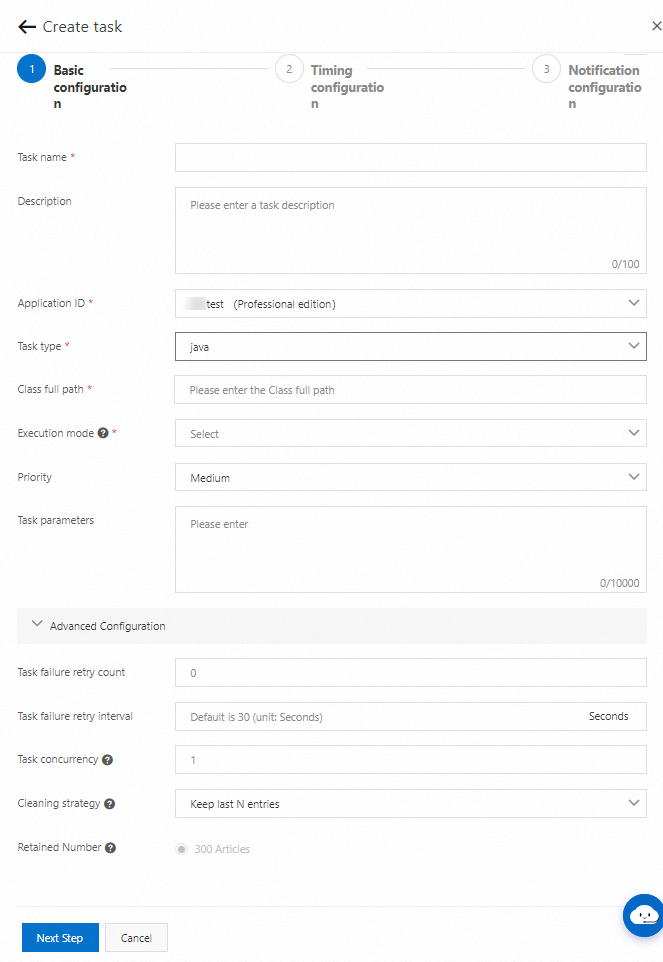Expand the Execution mode select list

tap(410, 433)
